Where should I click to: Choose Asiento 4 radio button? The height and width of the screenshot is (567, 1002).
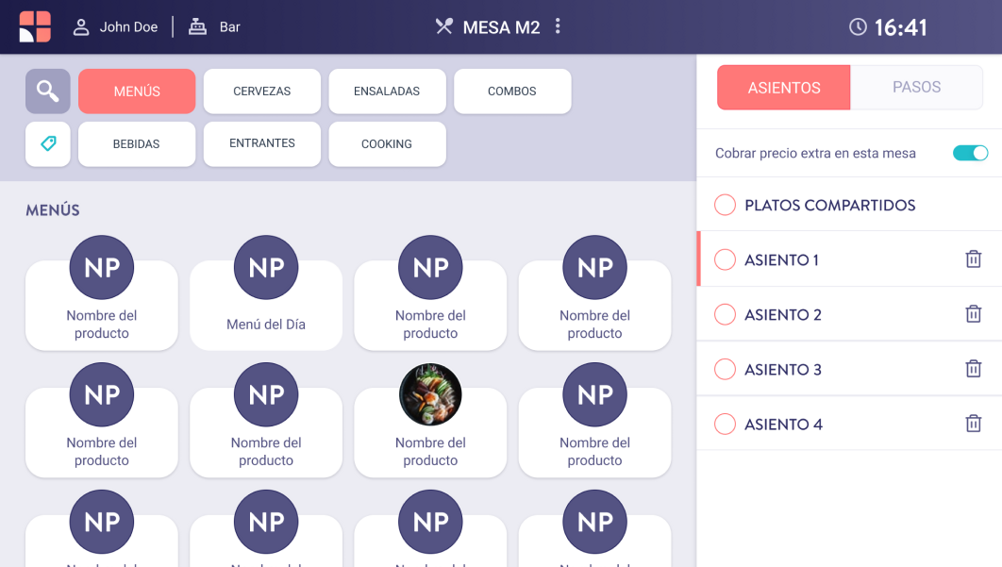click(x=725, y=424)
